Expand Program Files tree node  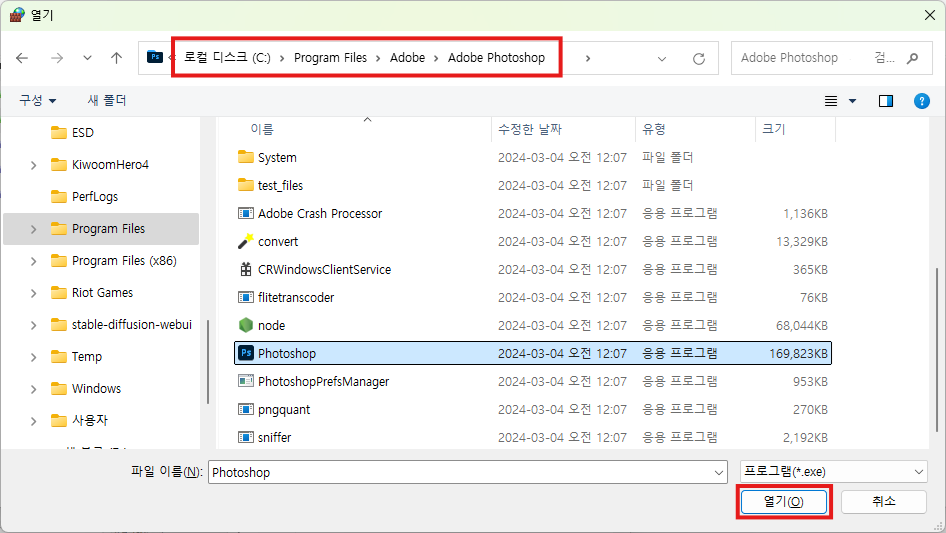[34, 229]
